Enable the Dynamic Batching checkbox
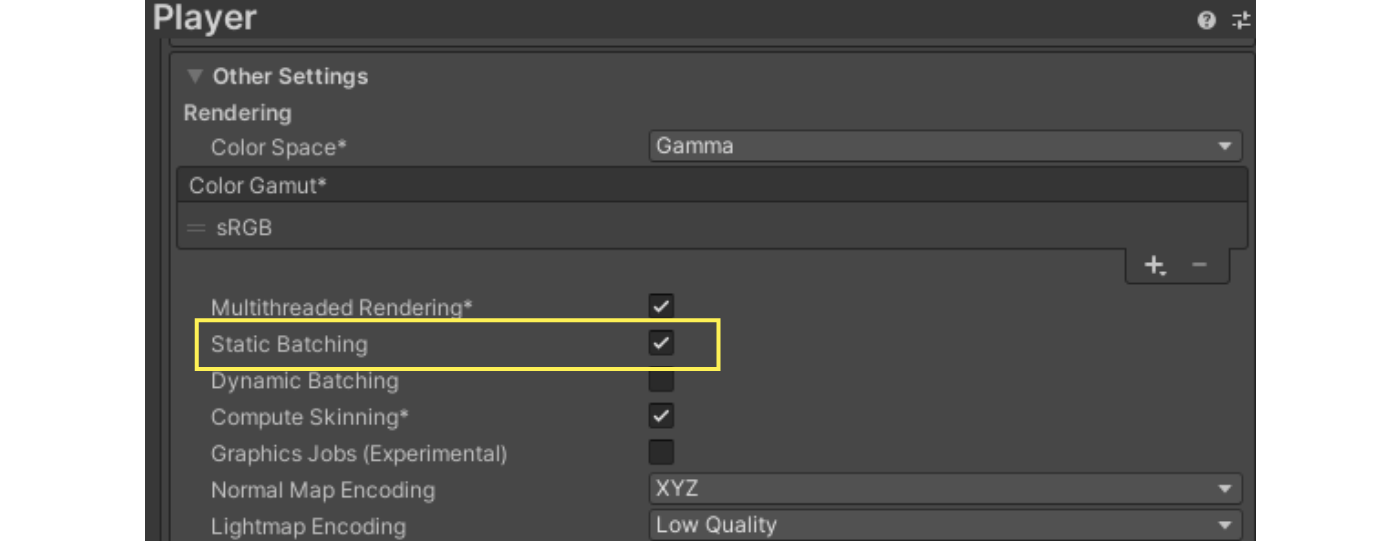The width and height of the screenshot is (1400, 541). (x=661, y=380)
